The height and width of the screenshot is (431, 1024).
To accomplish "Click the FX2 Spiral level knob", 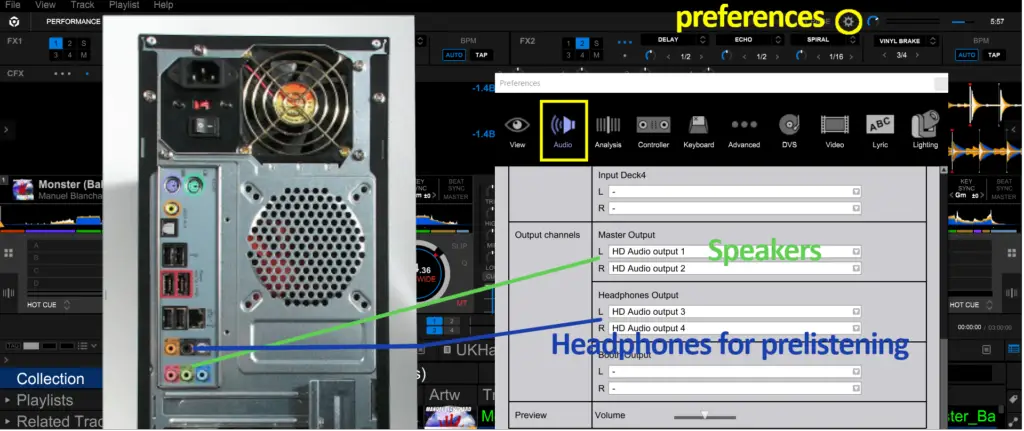I will (x=801, y=56).
